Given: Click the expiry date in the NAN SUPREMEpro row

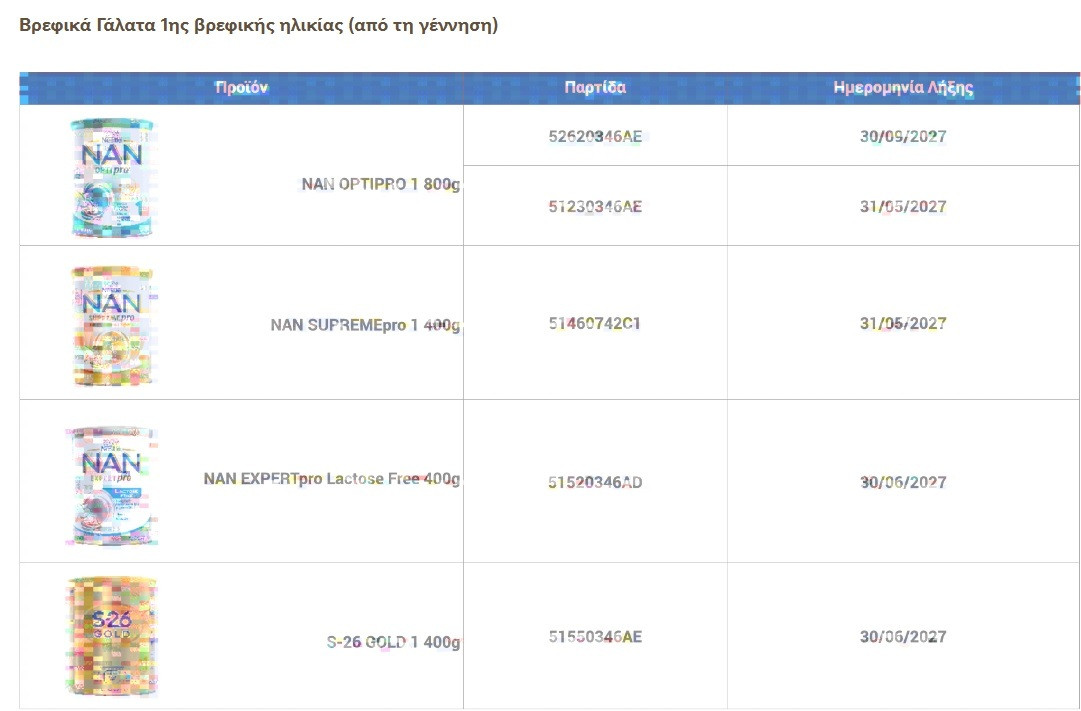Looking at the screenshot, I should click(x=903, y=324).
